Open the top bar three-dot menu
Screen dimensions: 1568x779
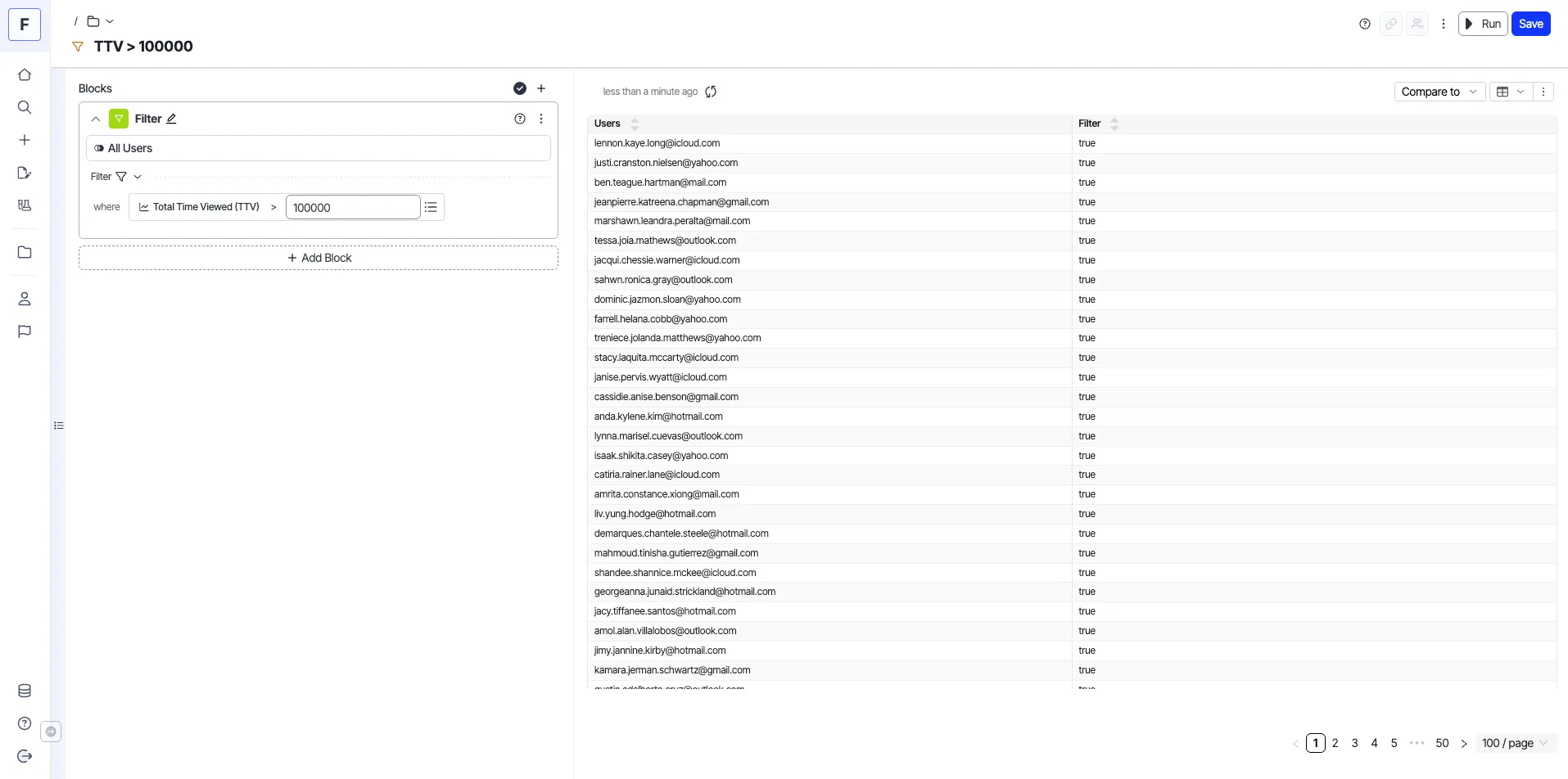click(1444, 24)
